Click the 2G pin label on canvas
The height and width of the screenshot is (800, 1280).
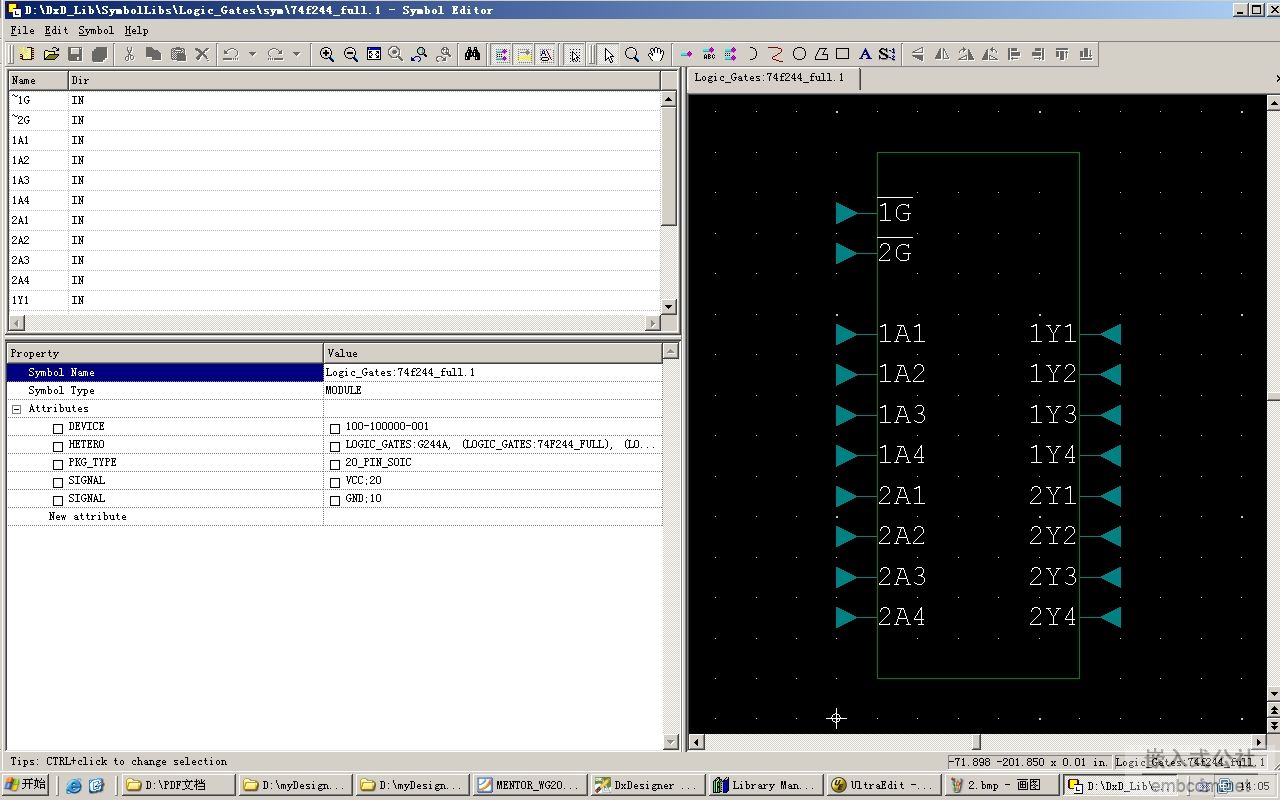tap(895, 253)
